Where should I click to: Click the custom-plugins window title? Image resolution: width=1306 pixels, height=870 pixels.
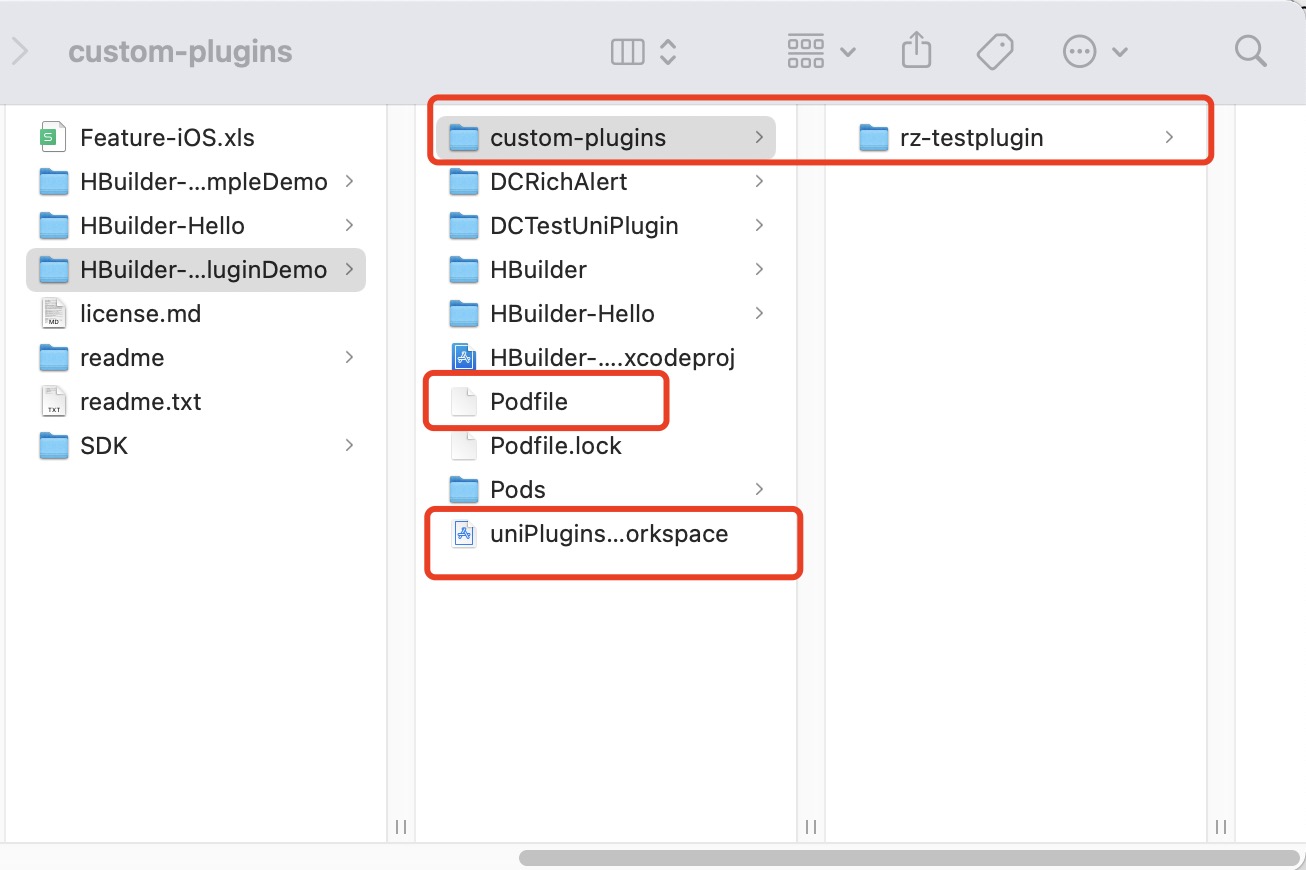(180, 51)
